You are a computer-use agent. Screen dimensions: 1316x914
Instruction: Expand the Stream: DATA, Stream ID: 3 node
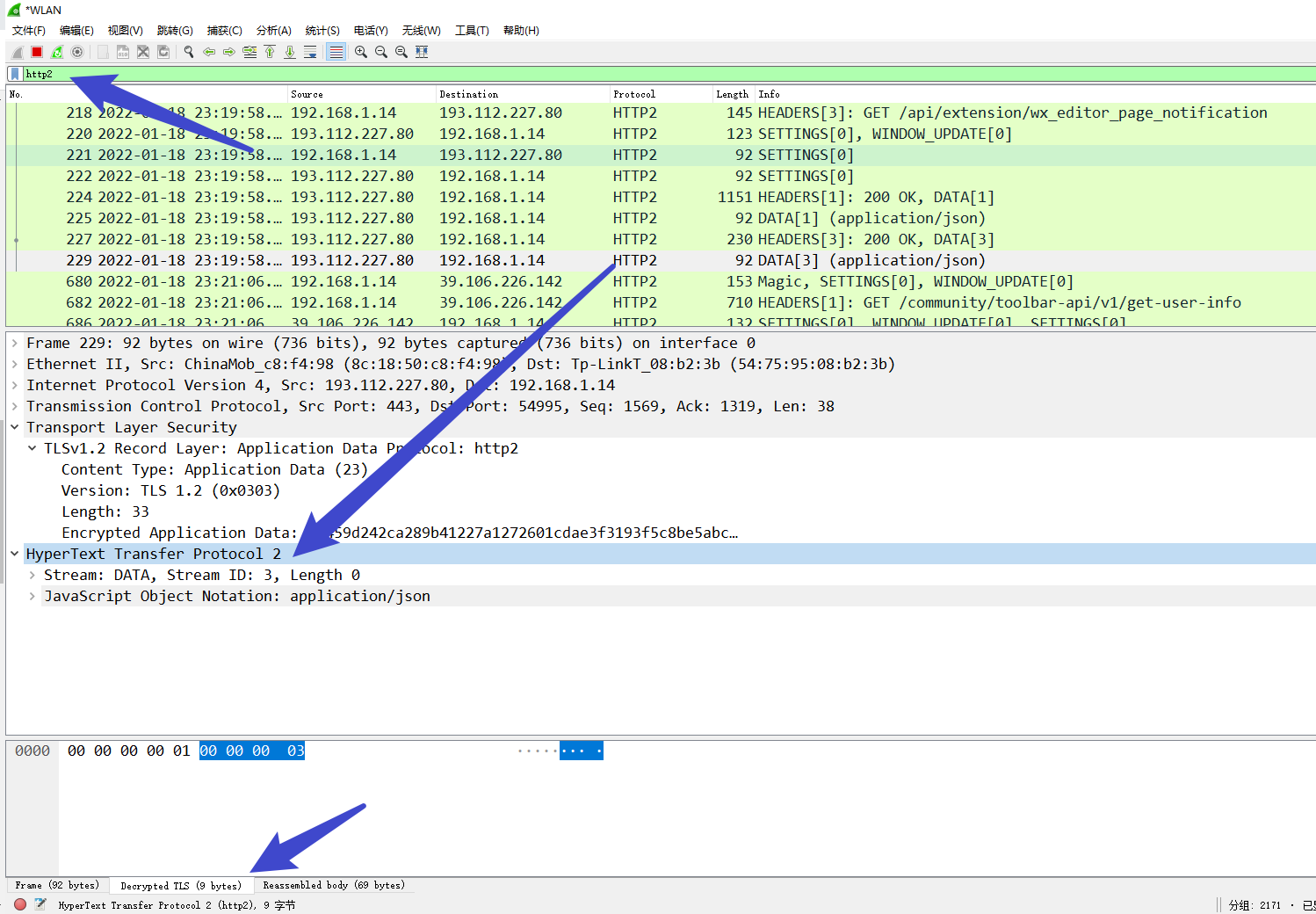(33, 574)
